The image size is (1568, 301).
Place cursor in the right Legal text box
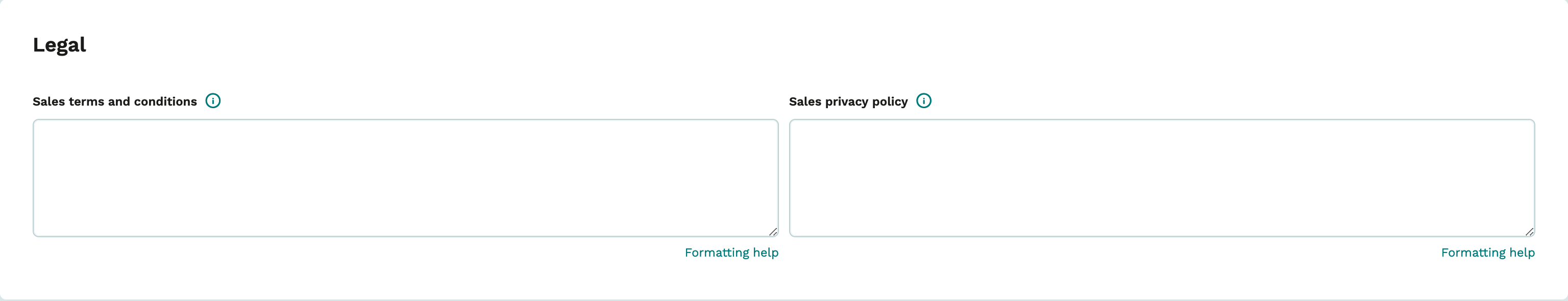coord(1162,178)
